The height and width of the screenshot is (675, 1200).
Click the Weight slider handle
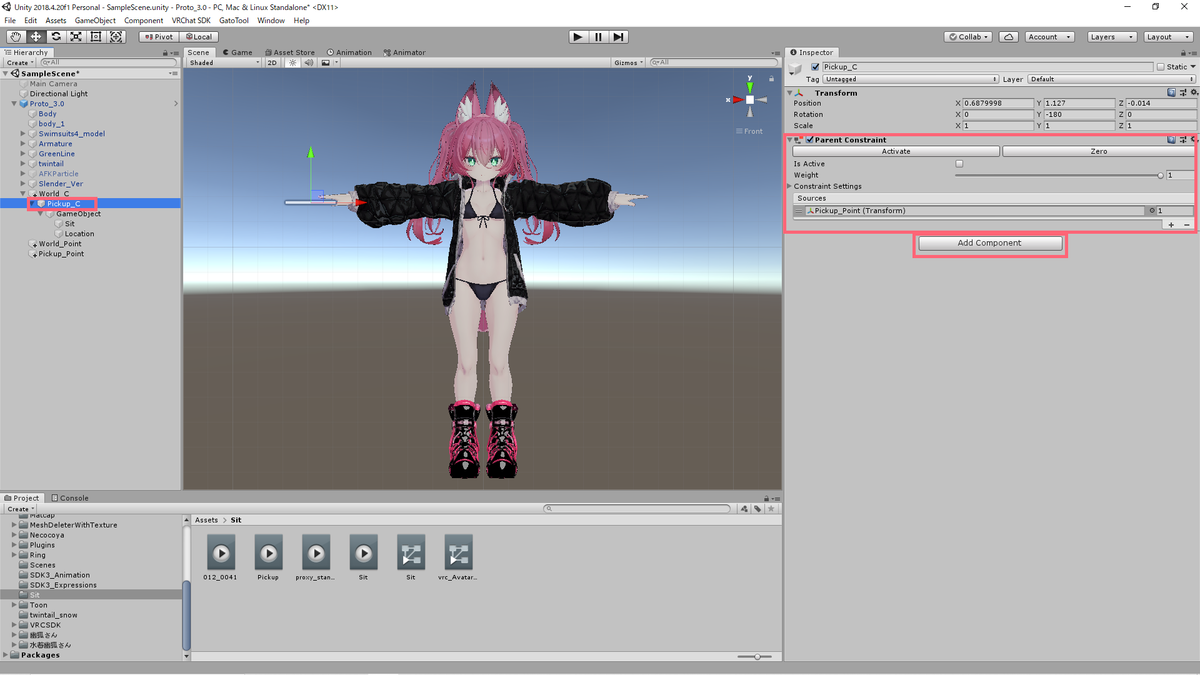pyautogui.click(x=1160, y=176)
